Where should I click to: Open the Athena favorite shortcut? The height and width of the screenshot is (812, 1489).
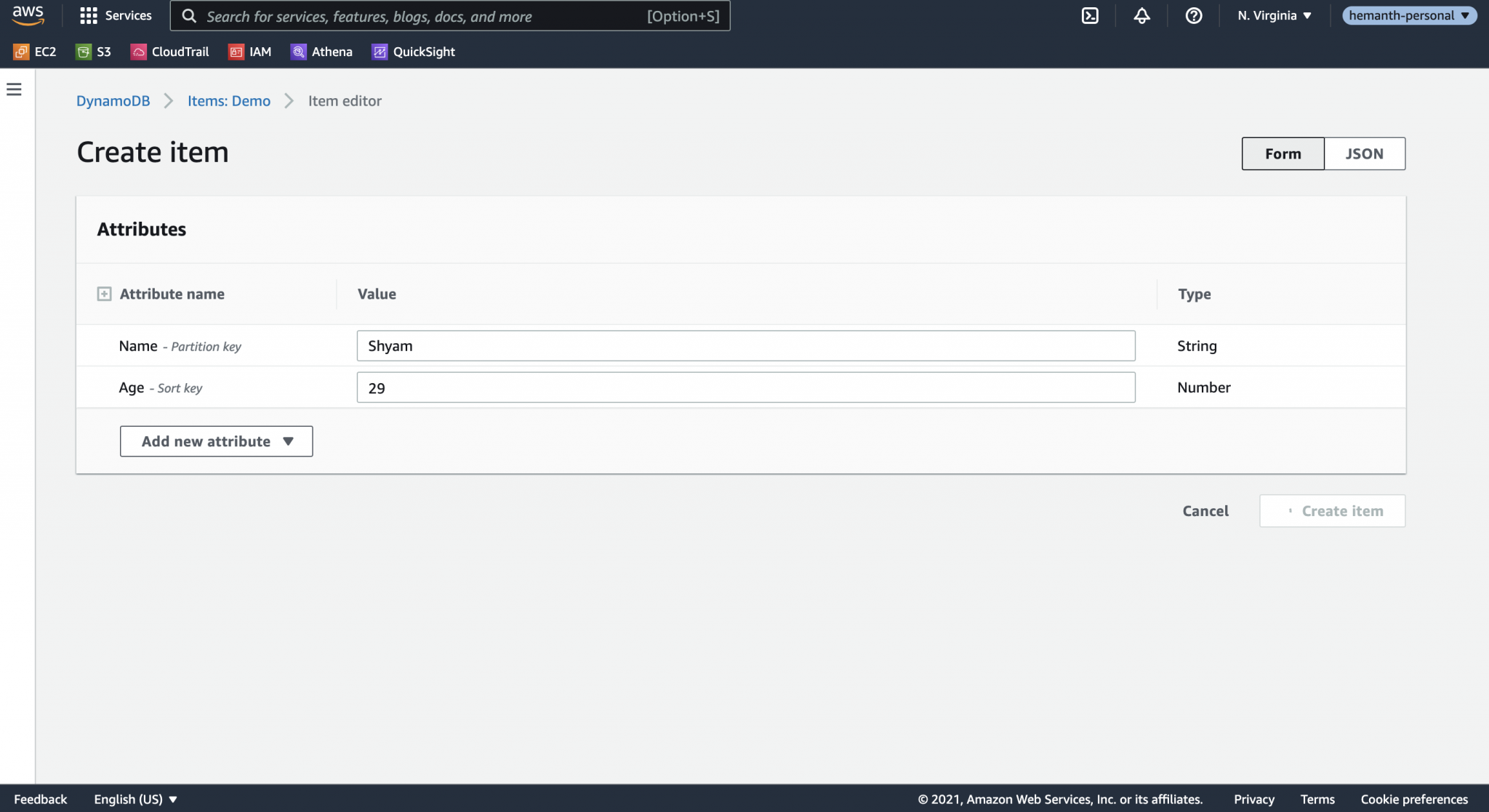click(321, 51)
